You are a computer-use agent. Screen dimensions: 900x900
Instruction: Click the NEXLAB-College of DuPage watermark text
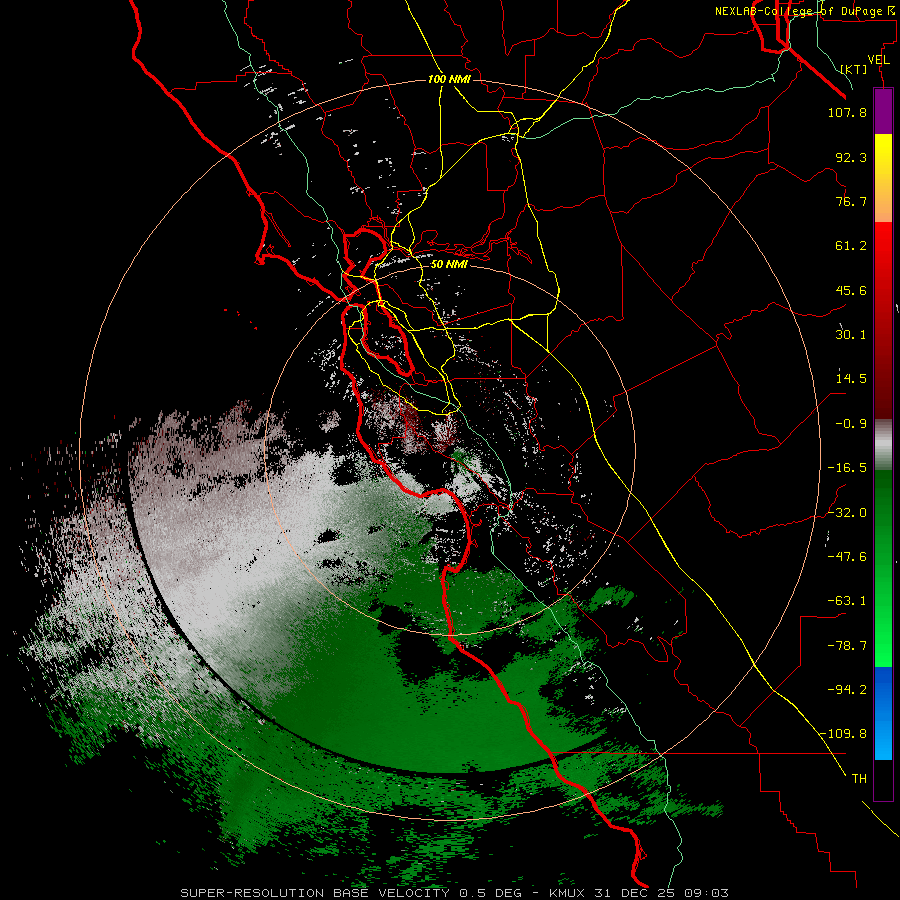804,11
